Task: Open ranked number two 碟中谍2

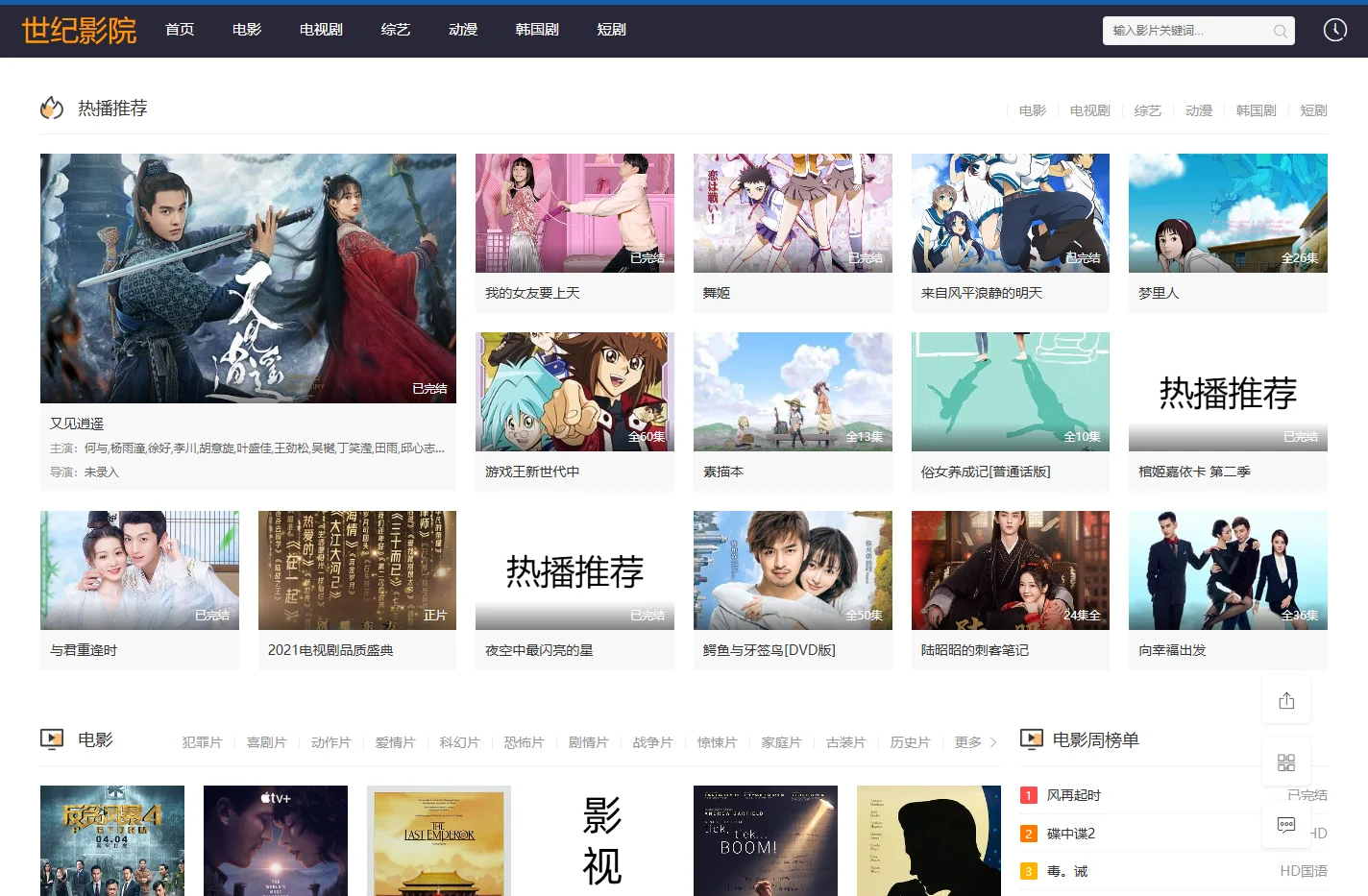Action: 1070,834
